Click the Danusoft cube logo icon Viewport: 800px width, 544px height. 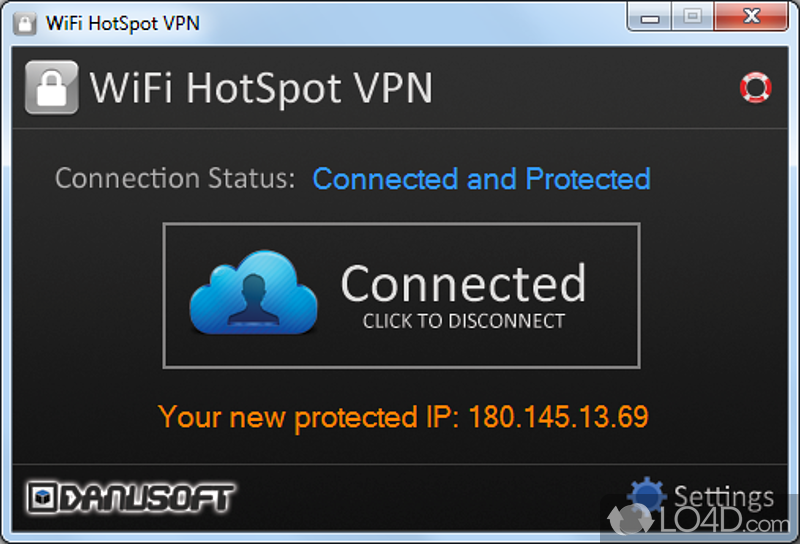41,498
